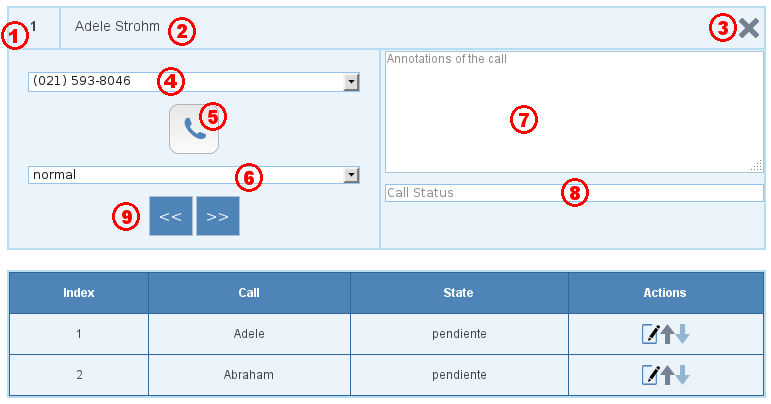Click the Call column header
Image resolution: width=771 pixels, height=404 pixels.
[x=249, y=293]
